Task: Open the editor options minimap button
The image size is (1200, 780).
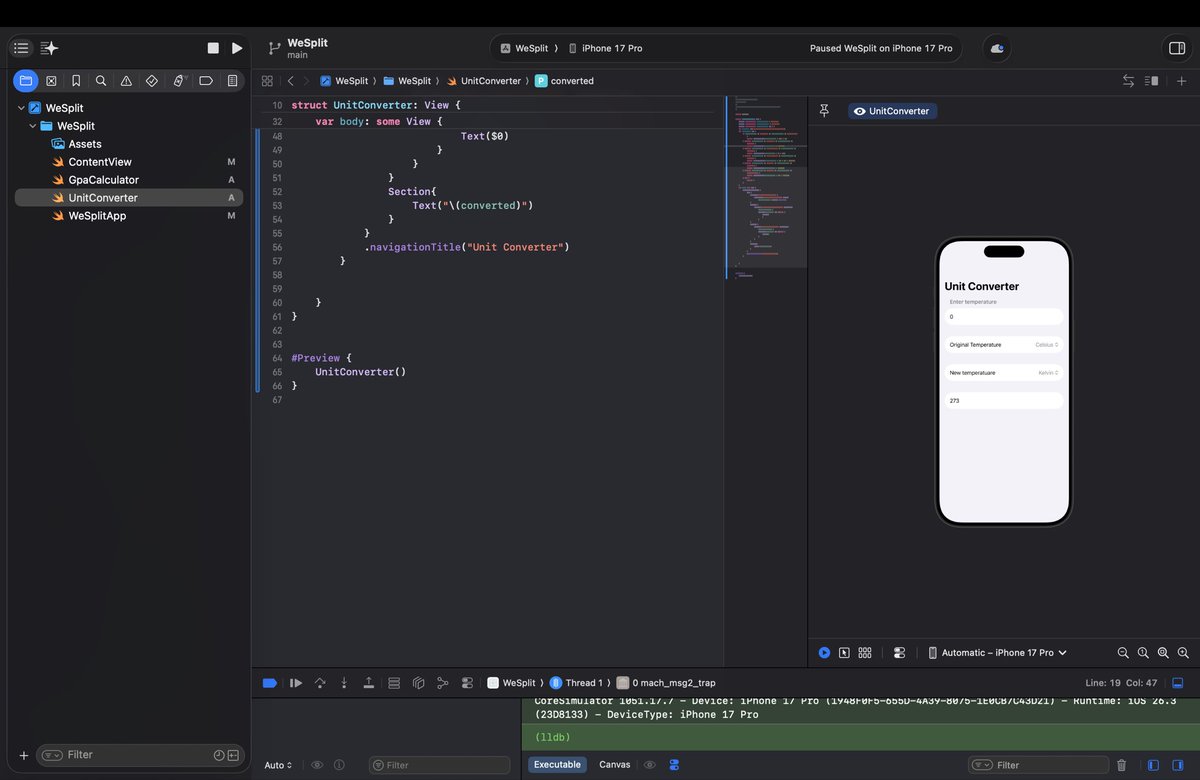Action: point(1152,81)
